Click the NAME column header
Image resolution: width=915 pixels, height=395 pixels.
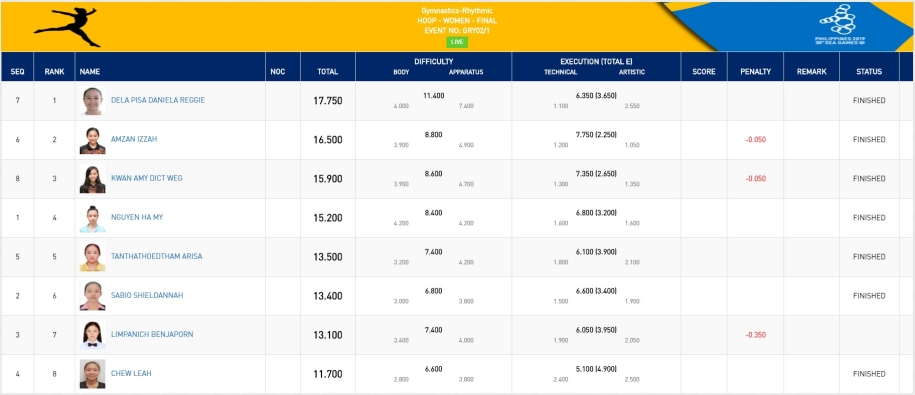click(x=90, y=72)
